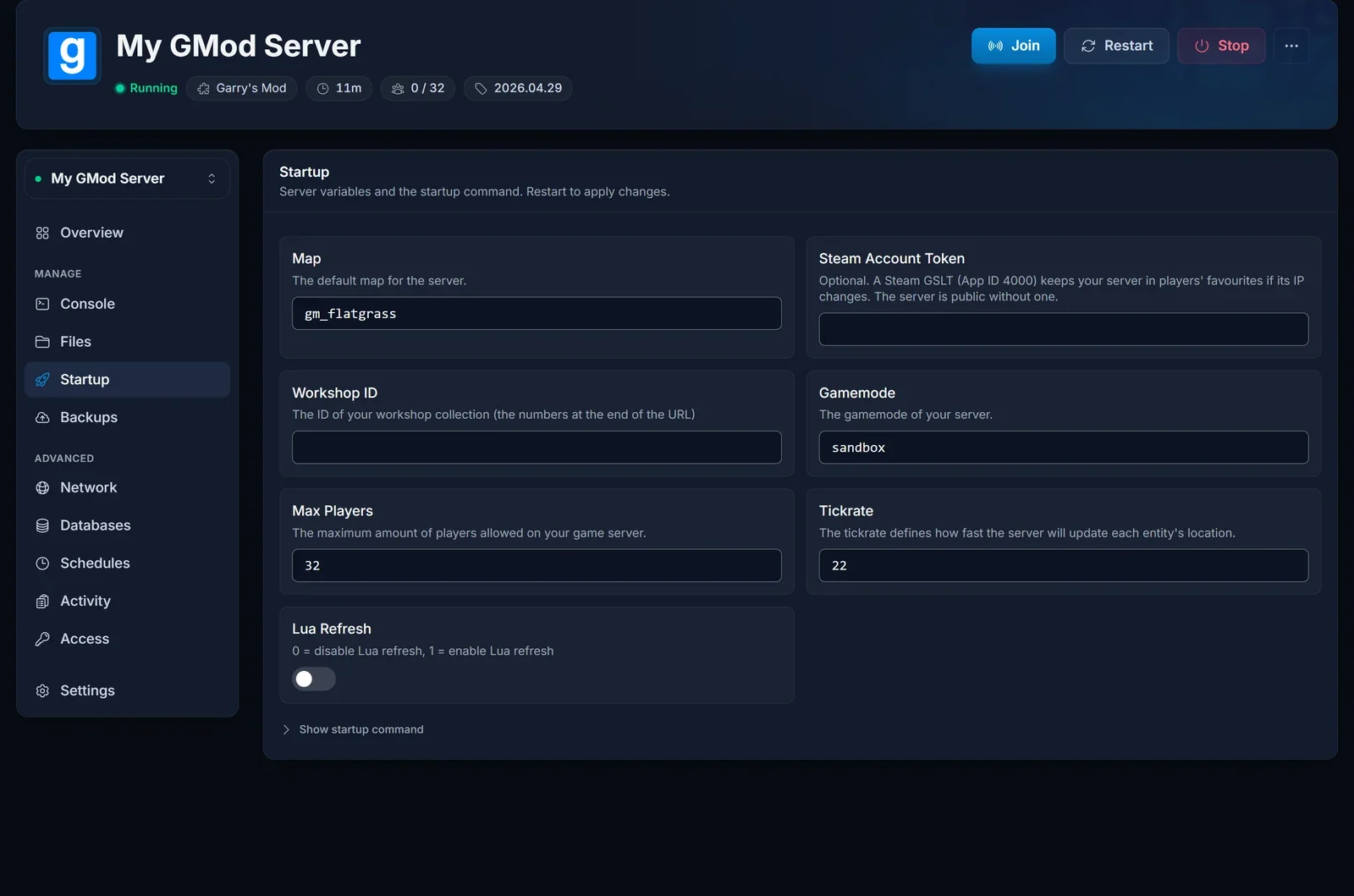Click the Max Players input field
This screenshot has height=896, width=1354.
(537, 565)
